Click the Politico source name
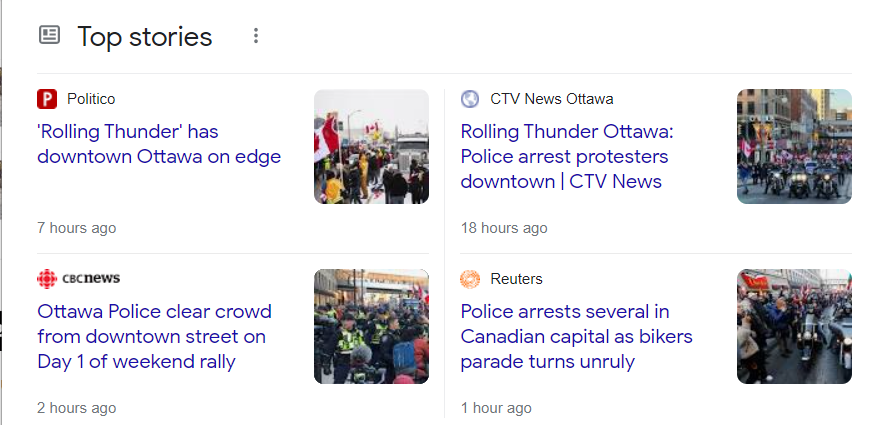Image resolution: width=885 pixels, height=425 pixels. [x=91, y=99]
